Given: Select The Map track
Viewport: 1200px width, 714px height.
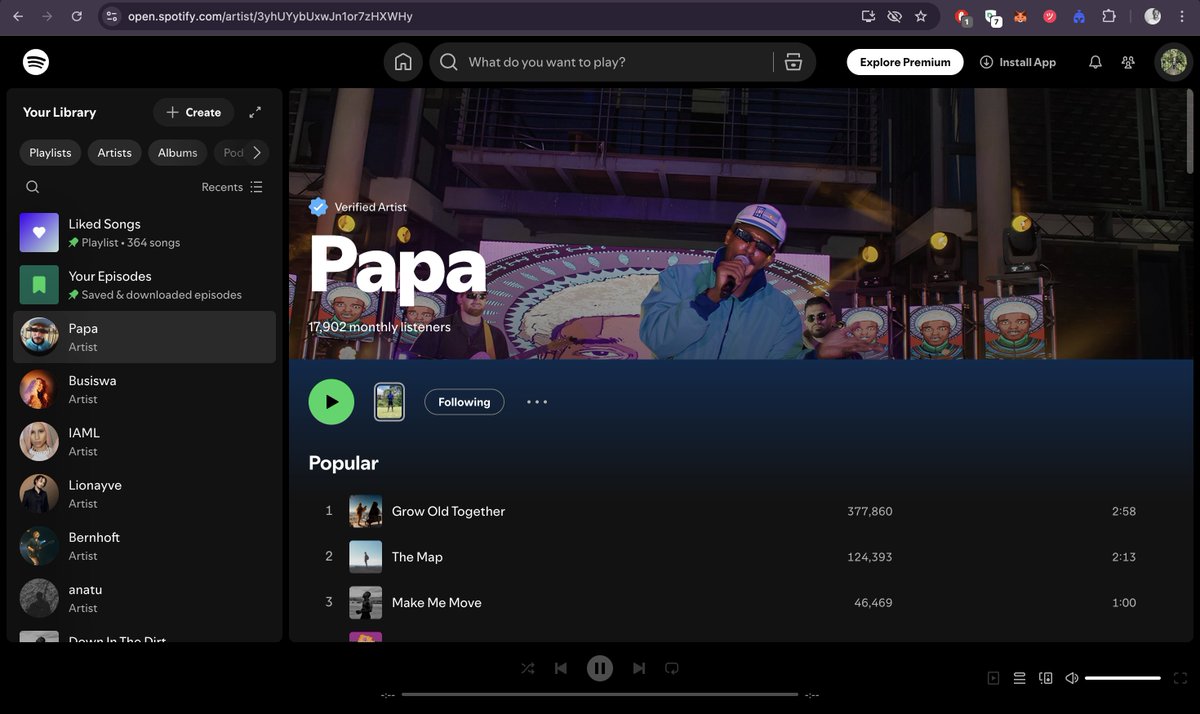Looking at the screenshot, I should (x=740, y=557).
